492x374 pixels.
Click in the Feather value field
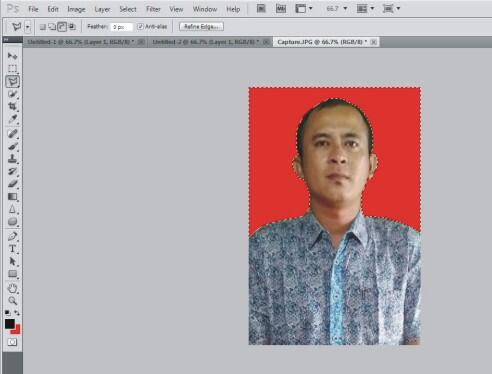coord(121,27)
